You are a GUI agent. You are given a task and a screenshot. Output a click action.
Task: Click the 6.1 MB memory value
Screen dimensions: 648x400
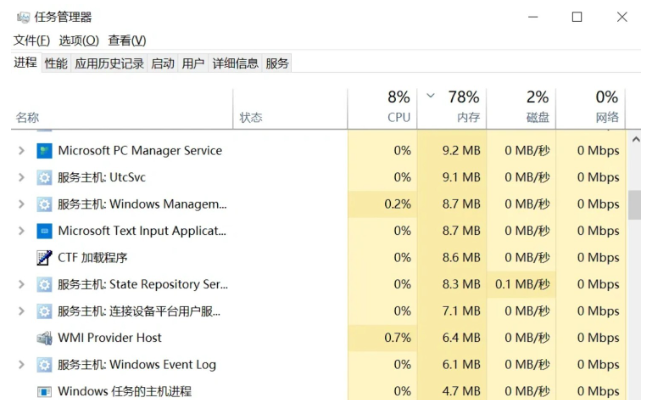[x=461, y=364]
